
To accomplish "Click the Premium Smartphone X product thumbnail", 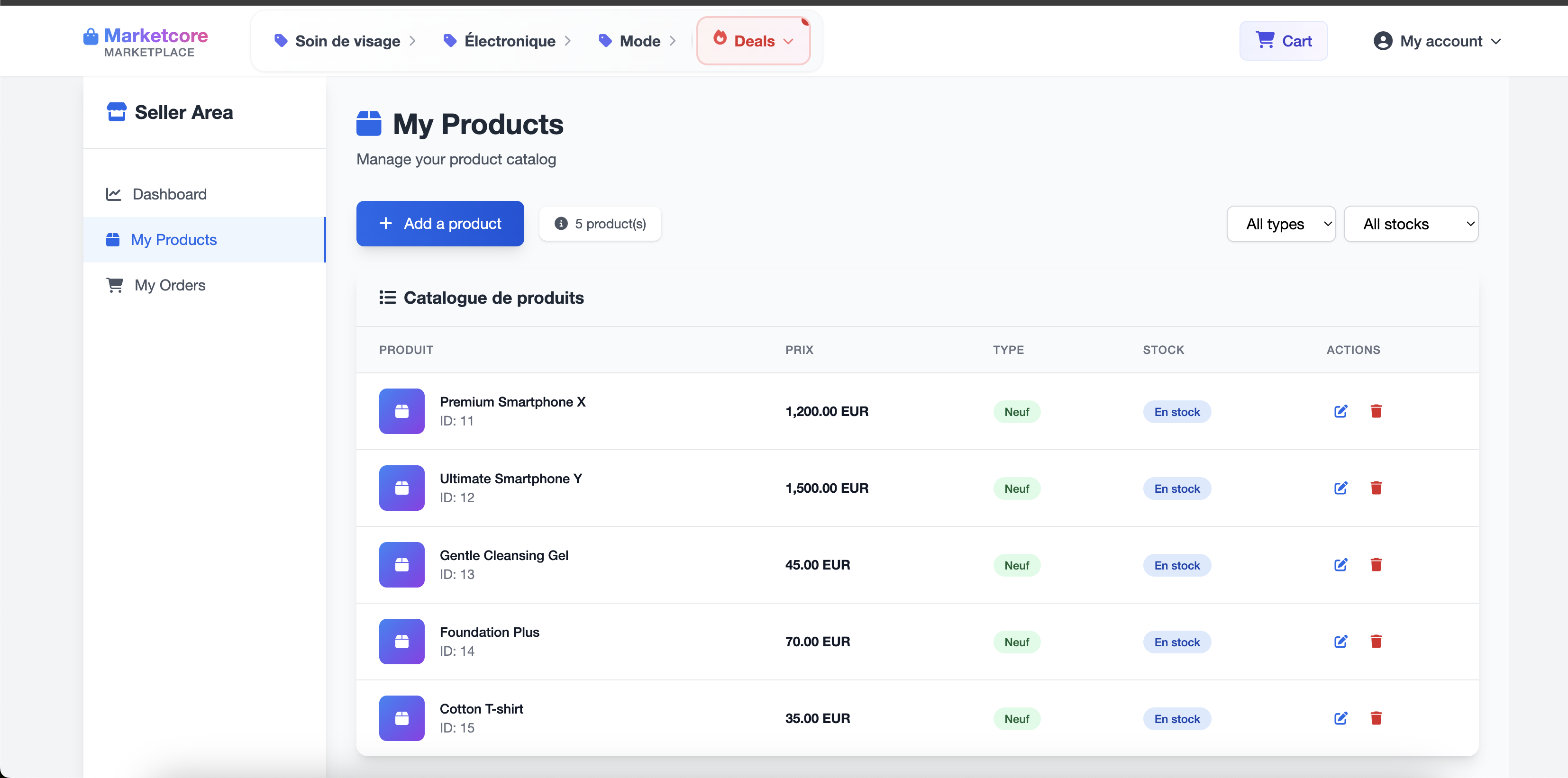I will tap(402, 411).
